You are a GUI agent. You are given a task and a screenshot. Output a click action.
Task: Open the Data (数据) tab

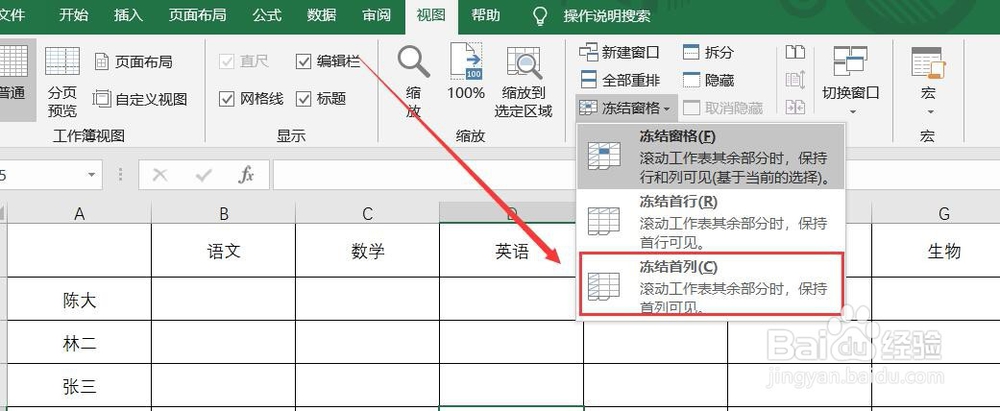pos(321,15)
